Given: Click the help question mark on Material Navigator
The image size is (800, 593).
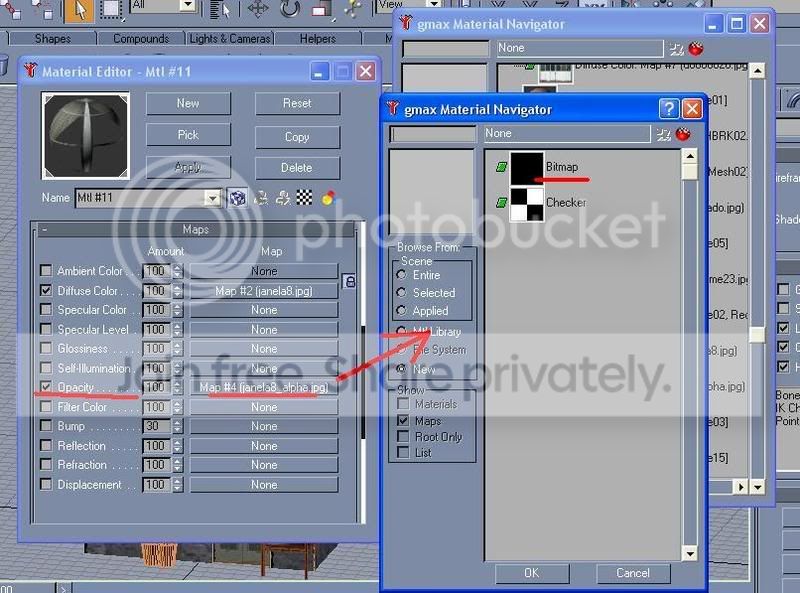Looking at the screenshot, I should tap(669, 109).
